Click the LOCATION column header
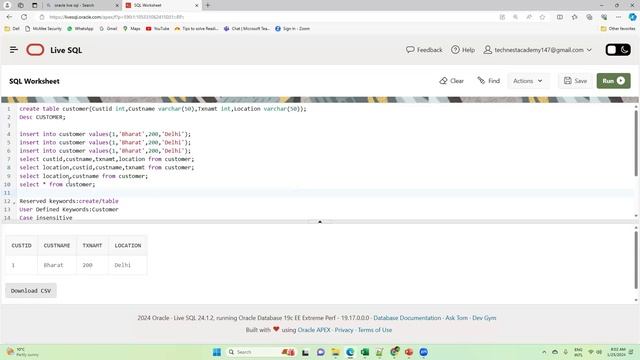The width and height of the screenshot is (640, 360). 128,245
